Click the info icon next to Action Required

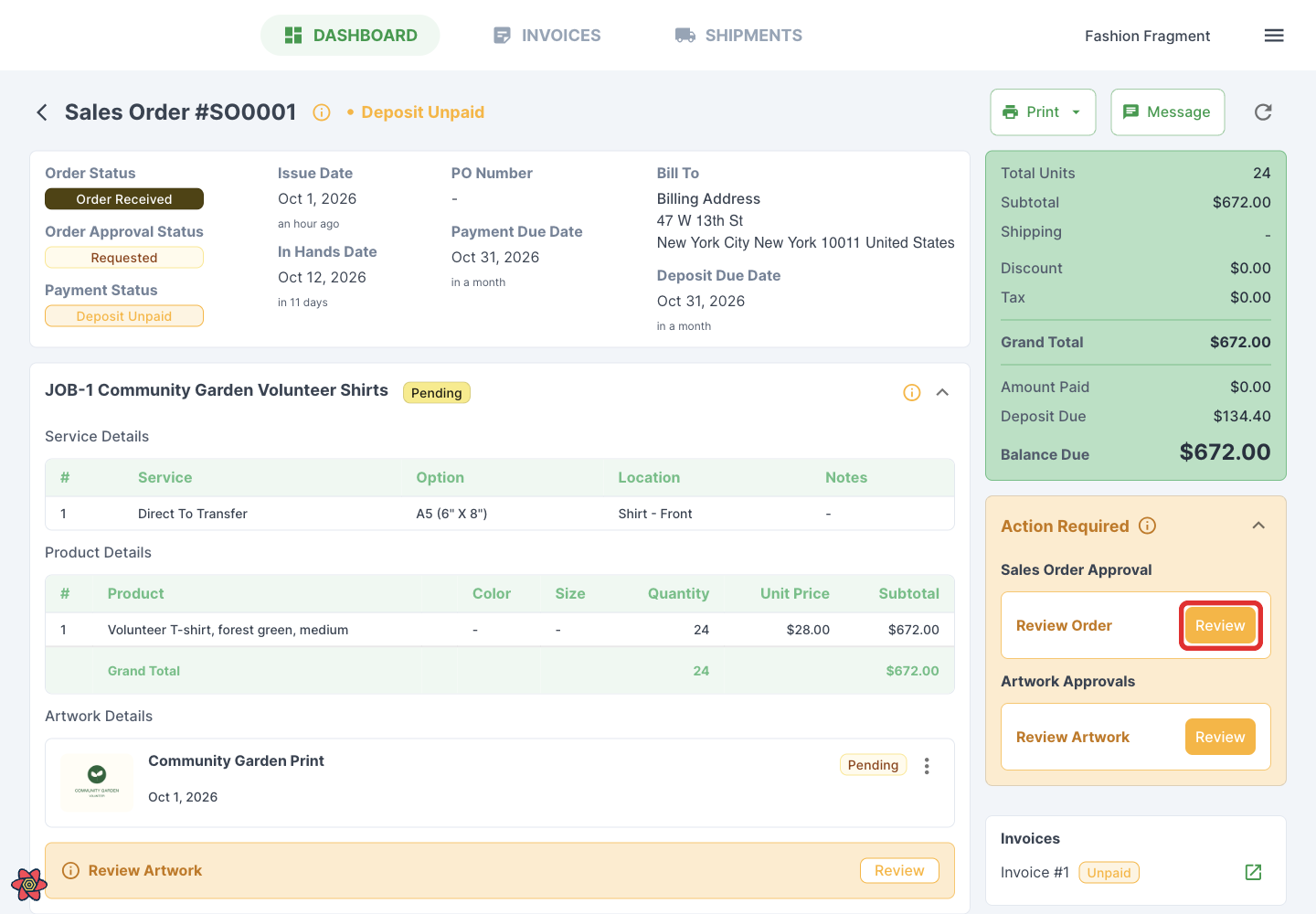(1148, 526)
